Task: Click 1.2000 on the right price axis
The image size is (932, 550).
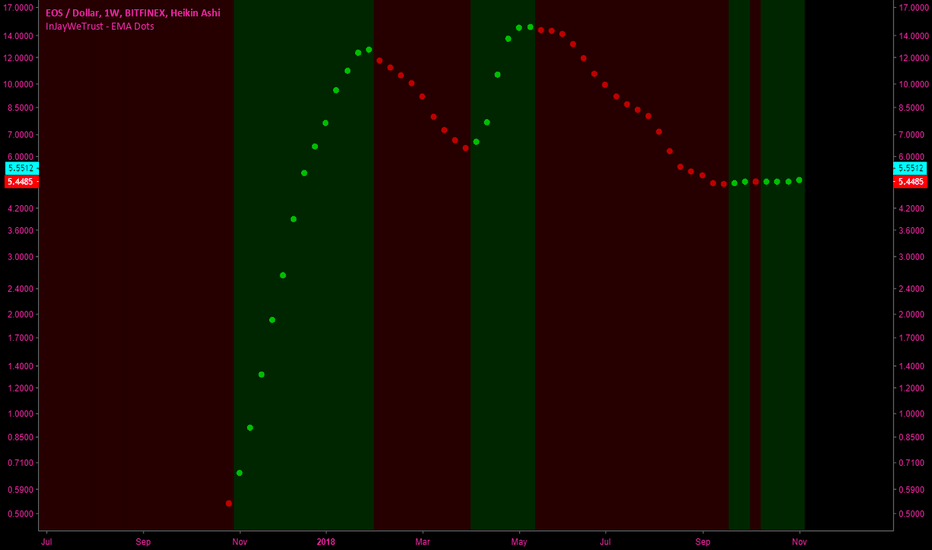Action: 912,388
